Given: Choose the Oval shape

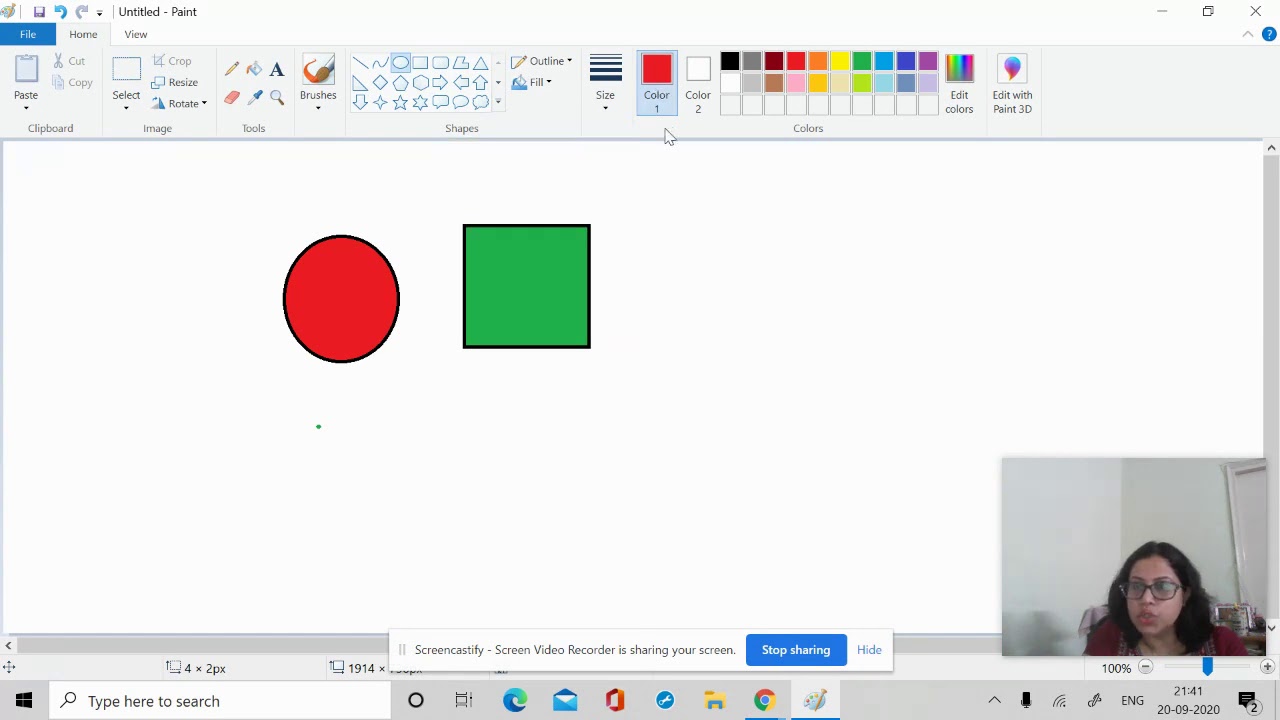Looking at the screenshot, I should (x=400, y=63).
